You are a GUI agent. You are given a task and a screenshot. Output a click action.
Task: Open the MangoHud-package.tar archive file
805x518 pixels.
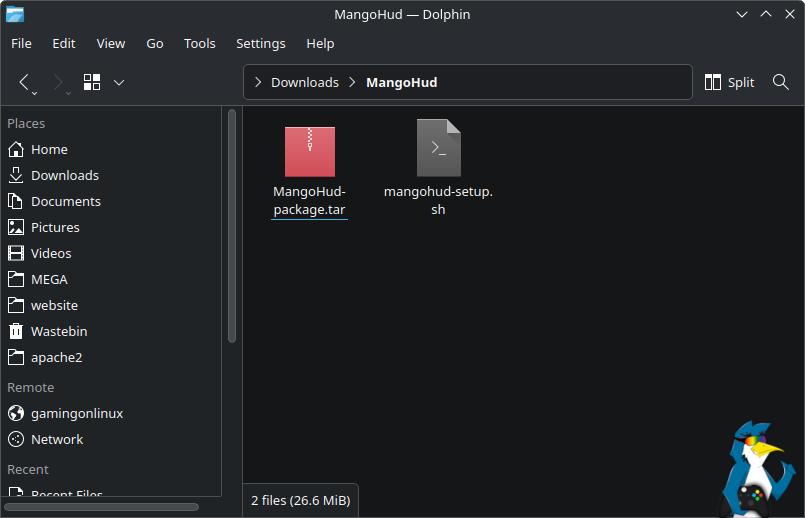(309, 152)
